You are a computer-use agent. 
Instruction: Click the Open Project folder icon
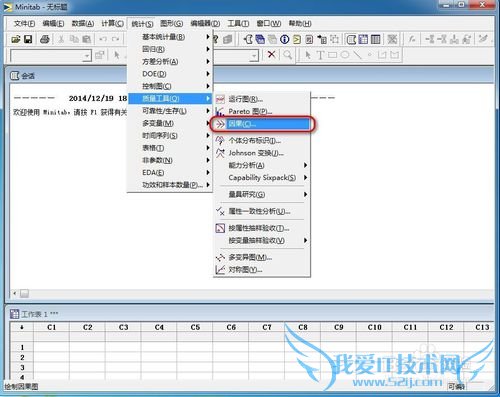click(16, 39)
